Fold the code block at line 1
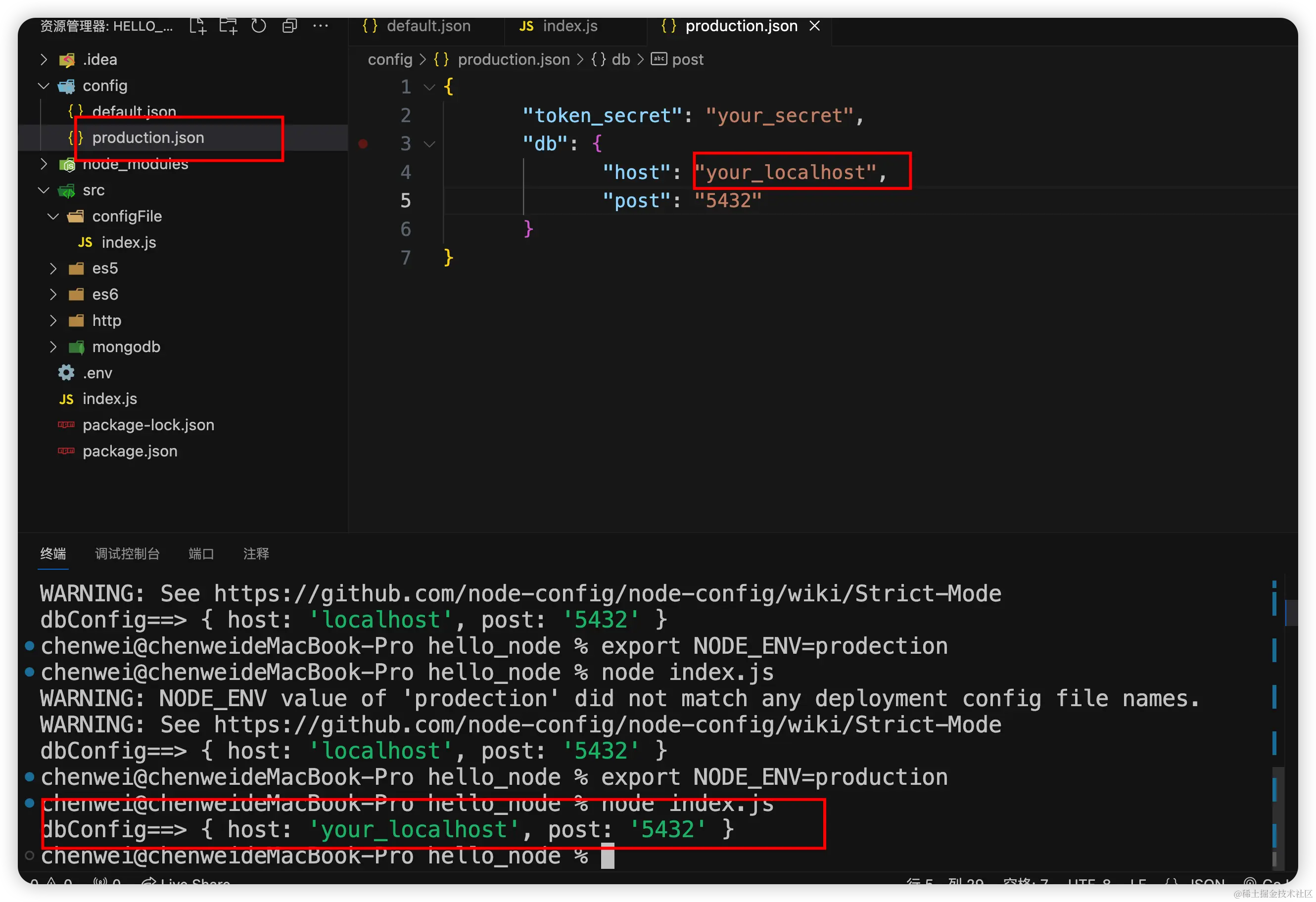Viewport: 1316px width, 902px height. 429,87
